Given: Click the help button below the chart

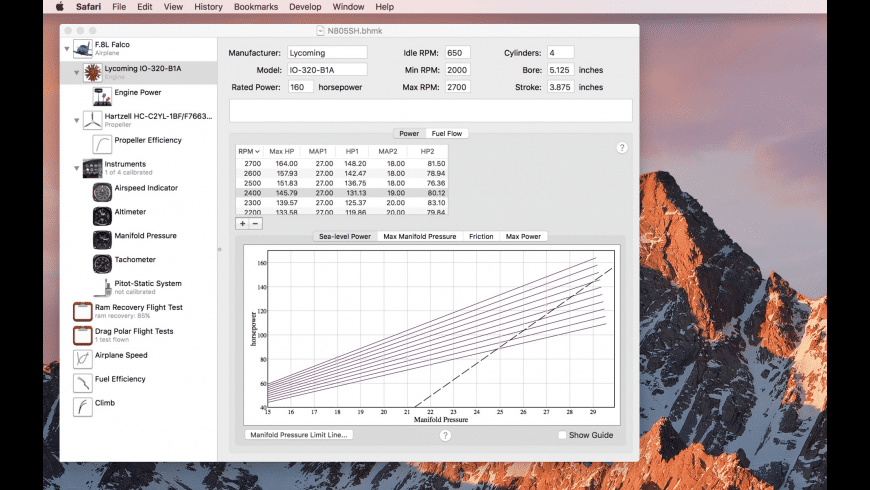Looking at the screenshot, I should [445, 436].
